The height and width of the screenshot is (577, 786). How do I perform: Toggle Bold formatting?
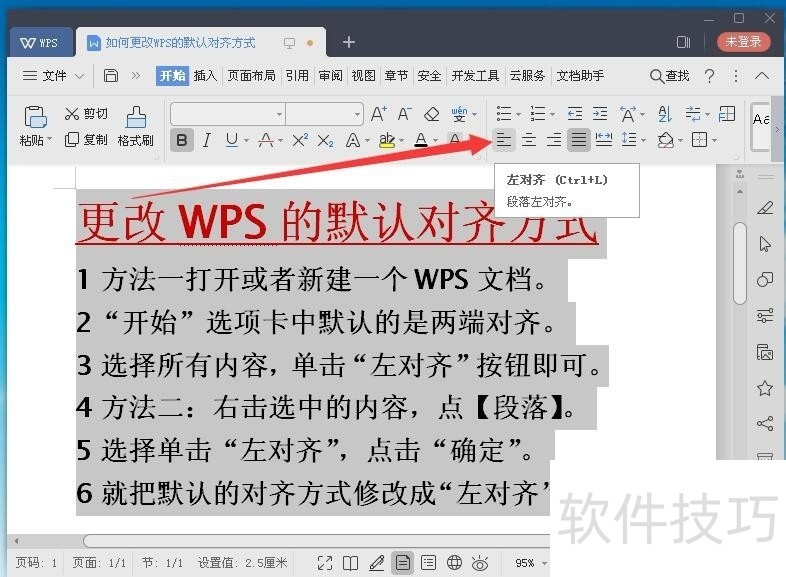(x=181, y=140)
